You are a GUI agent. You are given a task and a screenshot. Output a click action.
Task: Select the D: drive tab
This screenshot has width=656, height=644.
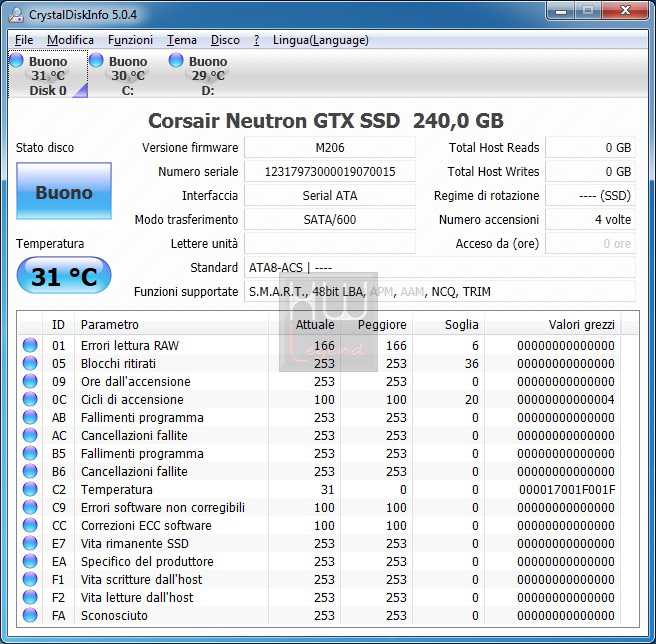point(208,75)
